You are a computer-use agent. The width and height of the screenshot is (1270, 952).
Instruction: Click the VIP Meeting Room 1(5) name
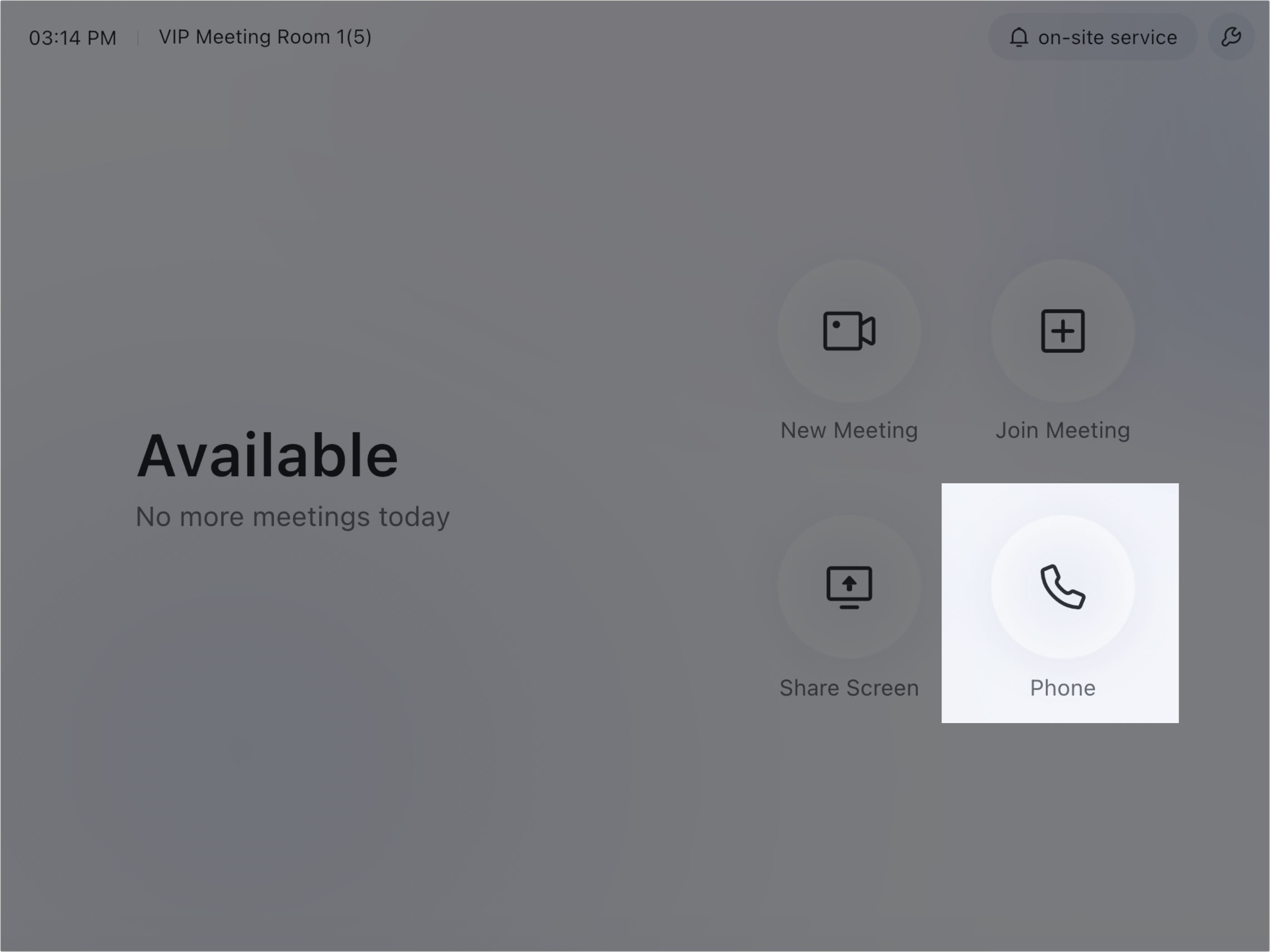coord(265,37)
